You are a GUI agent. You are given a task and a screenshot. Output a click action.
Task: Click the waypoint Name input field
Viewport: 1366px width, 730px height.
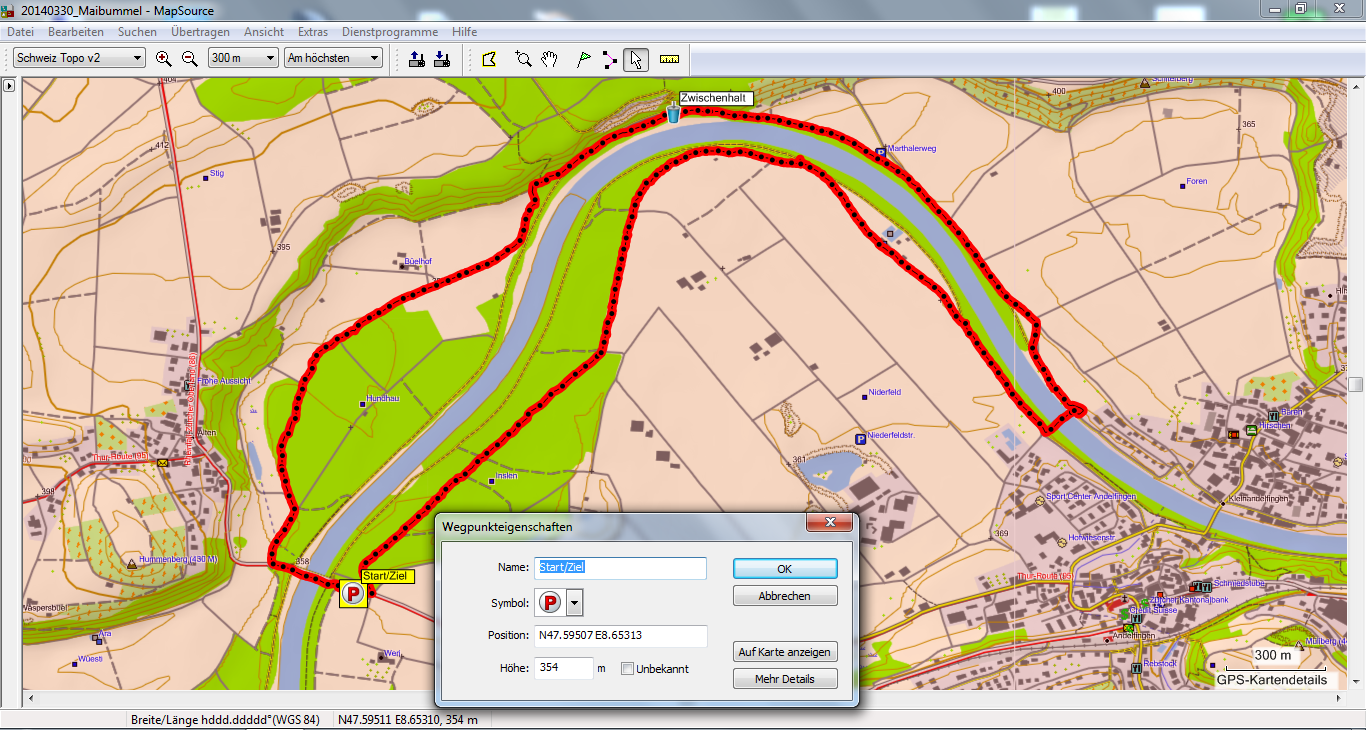pyautogui.click(x=620, y=568)
